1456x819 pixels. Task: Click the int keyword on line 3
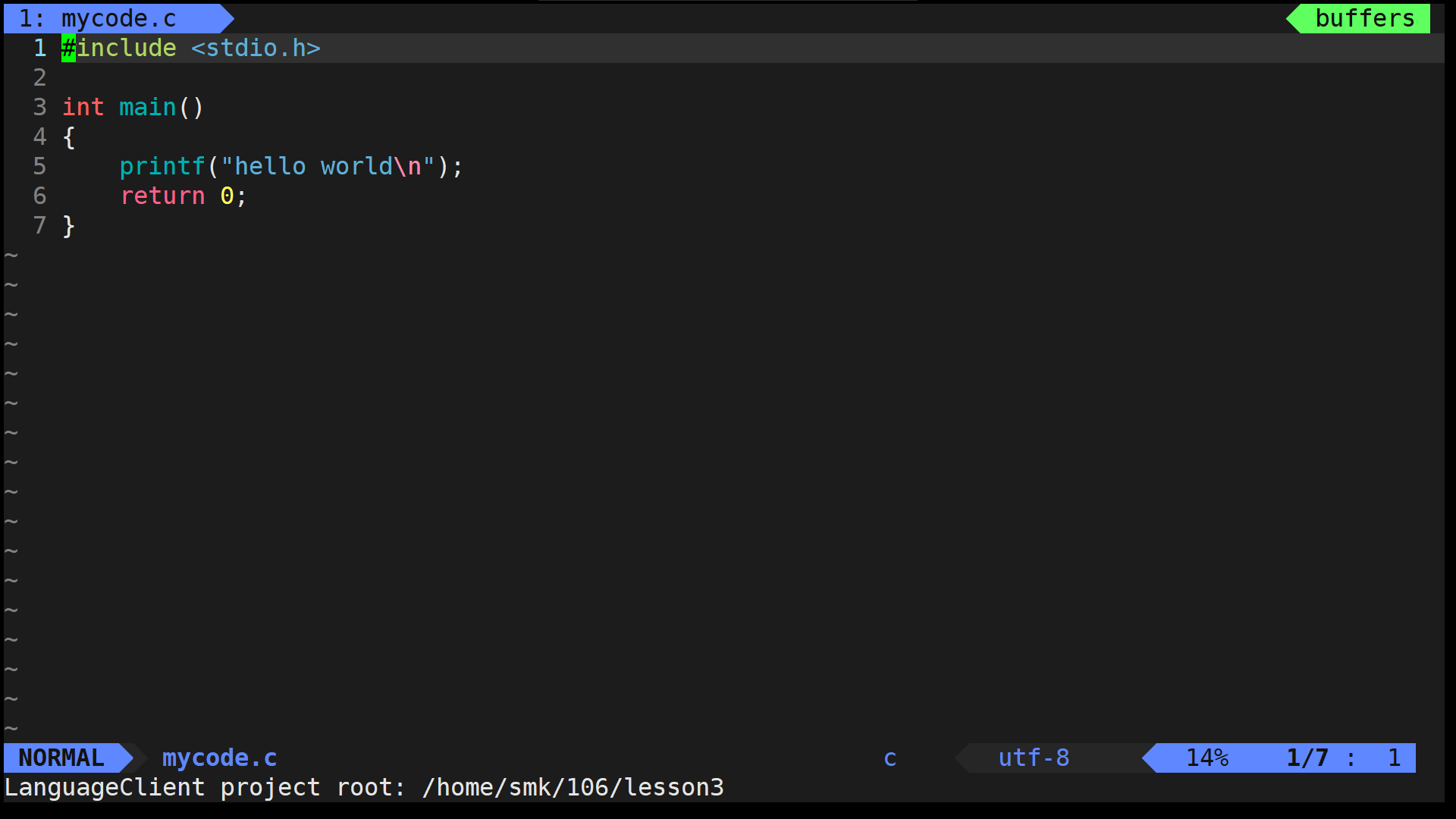[83, 107]
